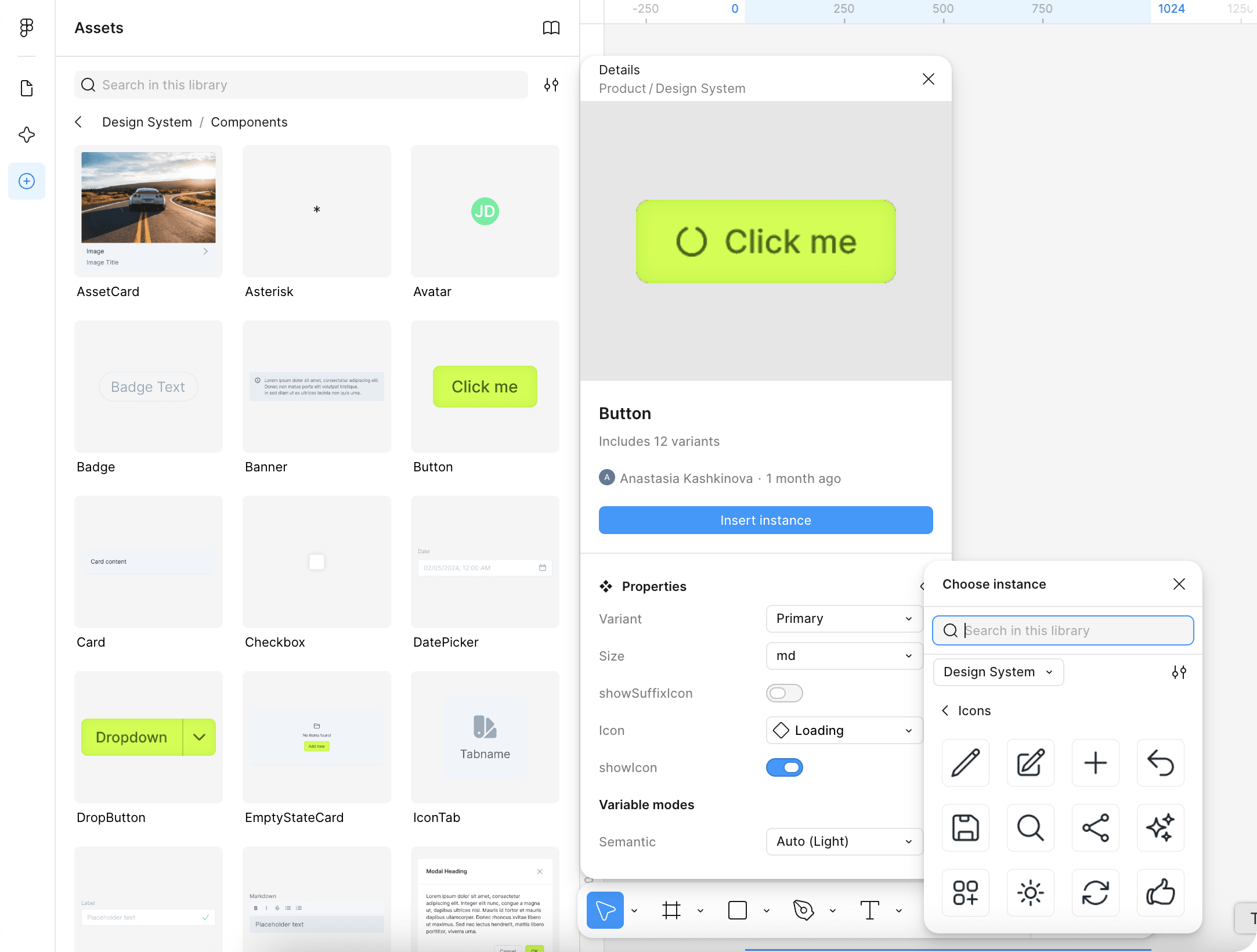1257x952 pixels.
Task: Open the Figma main menu logo
Action: coord(27,27)
